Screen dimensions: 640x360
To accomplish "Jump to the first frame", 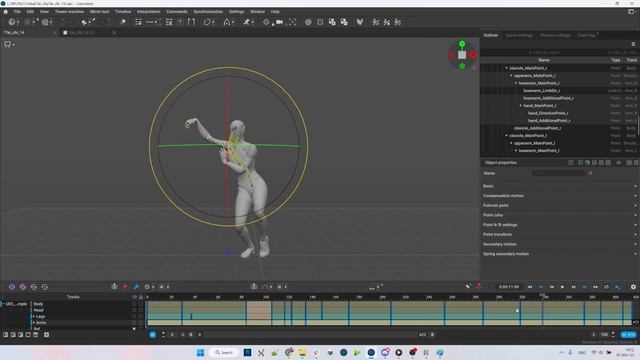I will coord(530,287).
